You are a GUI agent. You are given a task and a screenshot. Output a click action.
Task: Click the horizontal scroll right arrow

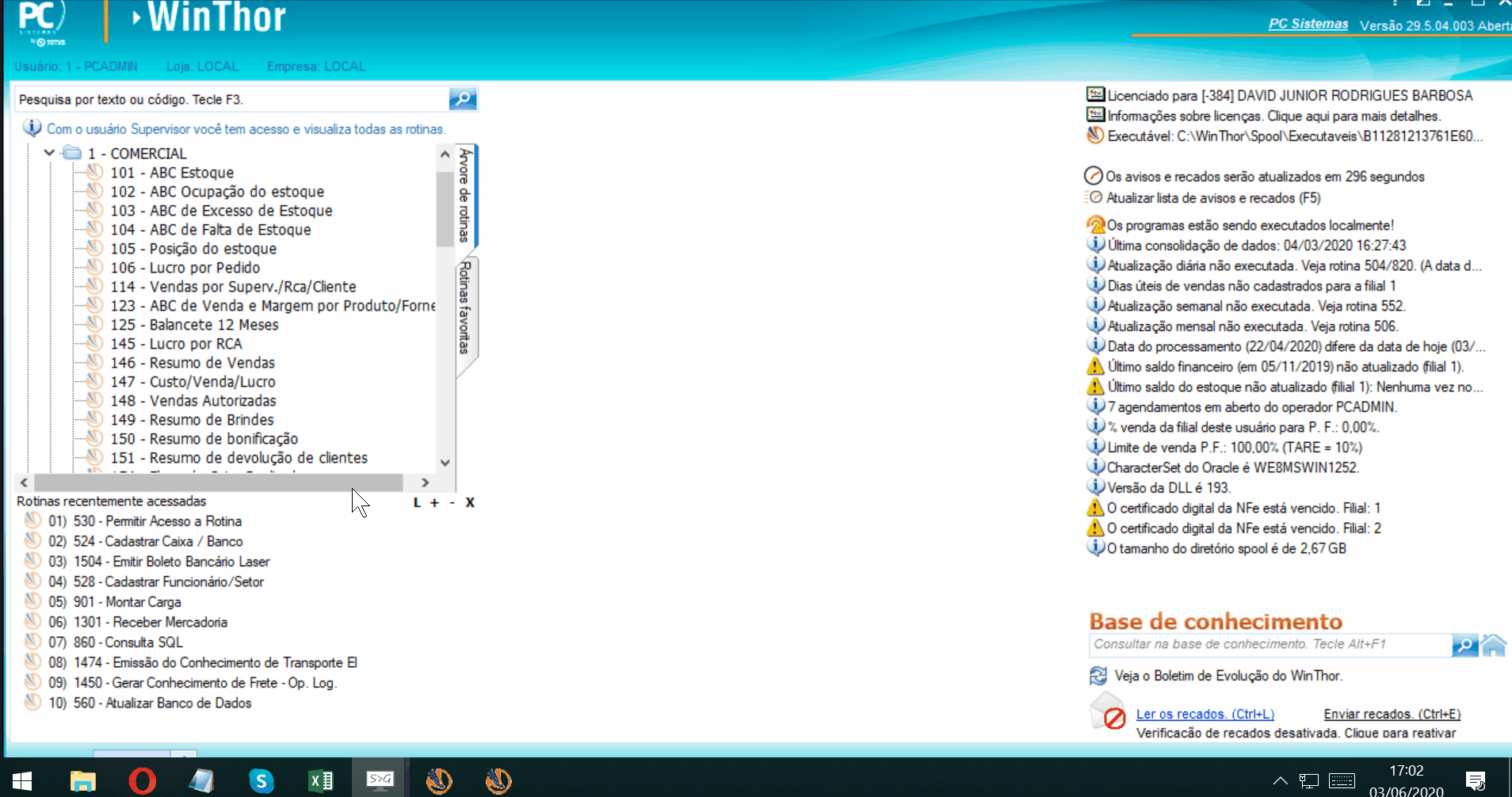point(426,482)
